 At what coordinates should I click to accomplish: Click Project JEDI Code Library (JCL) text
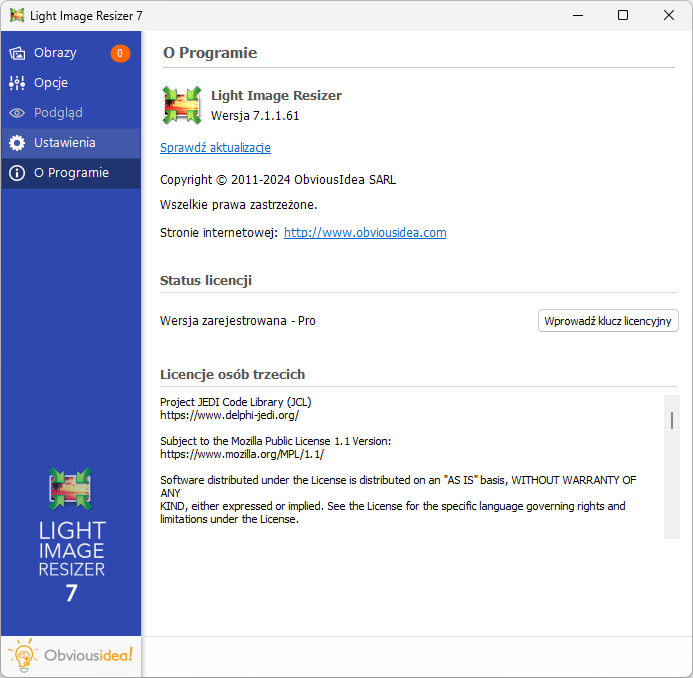[x=236, y=402]
